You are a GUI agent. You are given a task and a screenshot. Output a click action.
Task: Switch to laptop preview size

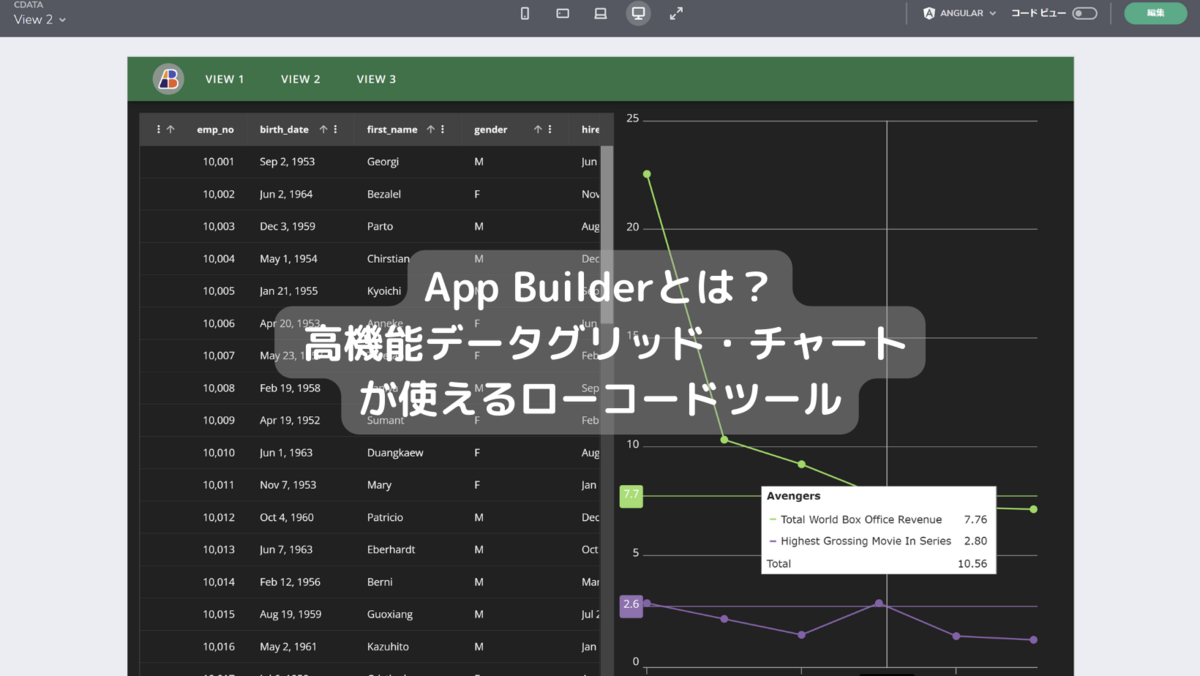[600, 13]
